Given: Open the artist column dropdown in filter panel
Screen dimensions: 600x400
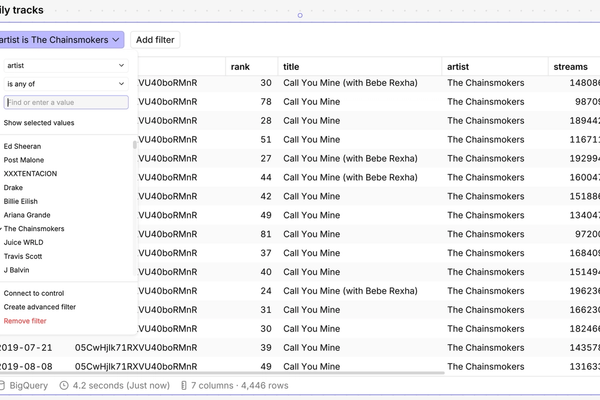Looking at the screenshot, I should click(66, 65).
